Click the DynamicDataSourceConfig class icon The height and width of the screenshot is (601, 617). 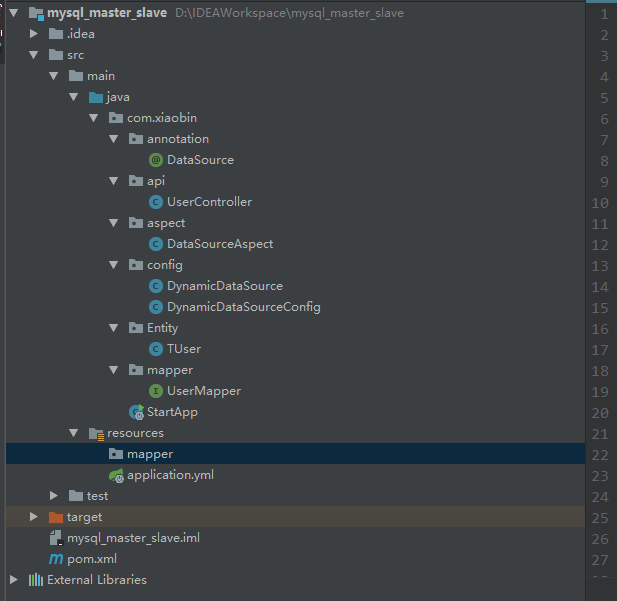[156, 307]
